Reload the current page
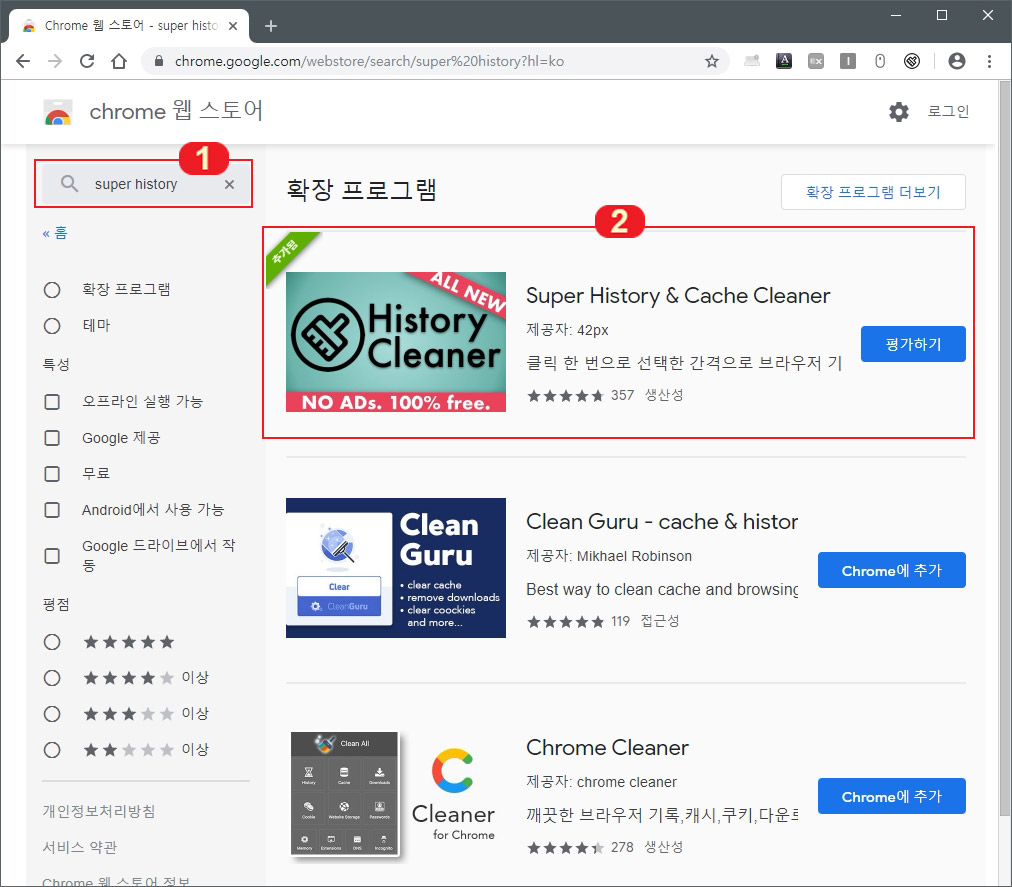 point(87,61)
